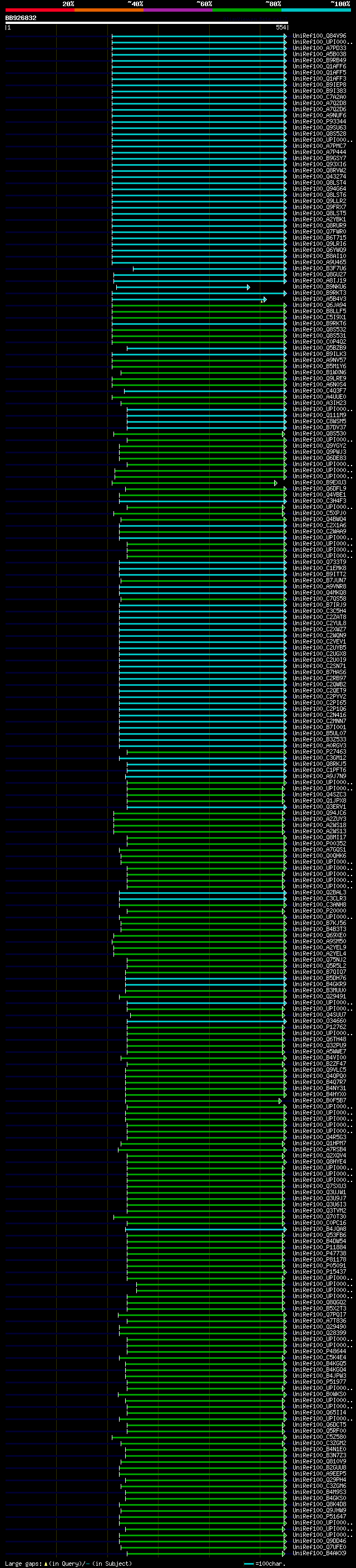Select the UniRef100_P51647 label

(319, 1516)
